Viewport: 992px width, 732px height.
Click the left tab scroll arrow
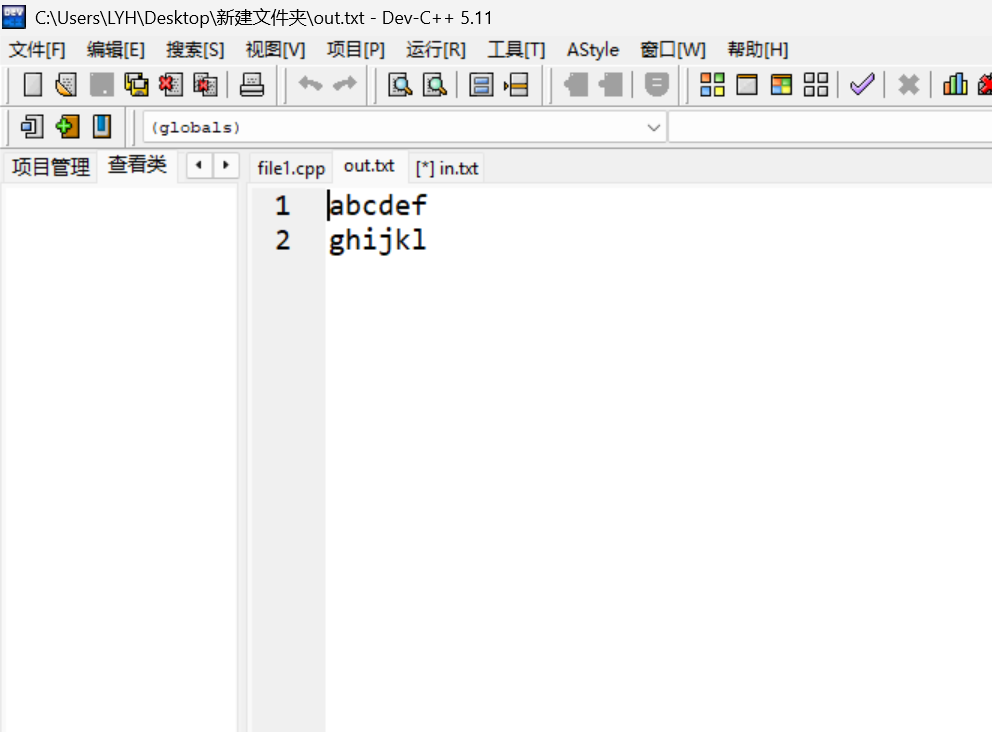[x=199, y=166]
